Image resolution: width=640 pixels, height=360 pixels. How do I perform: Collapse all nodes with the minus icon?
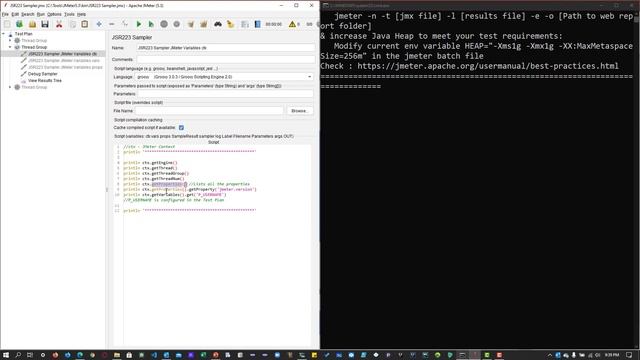(x=111, y=24)
